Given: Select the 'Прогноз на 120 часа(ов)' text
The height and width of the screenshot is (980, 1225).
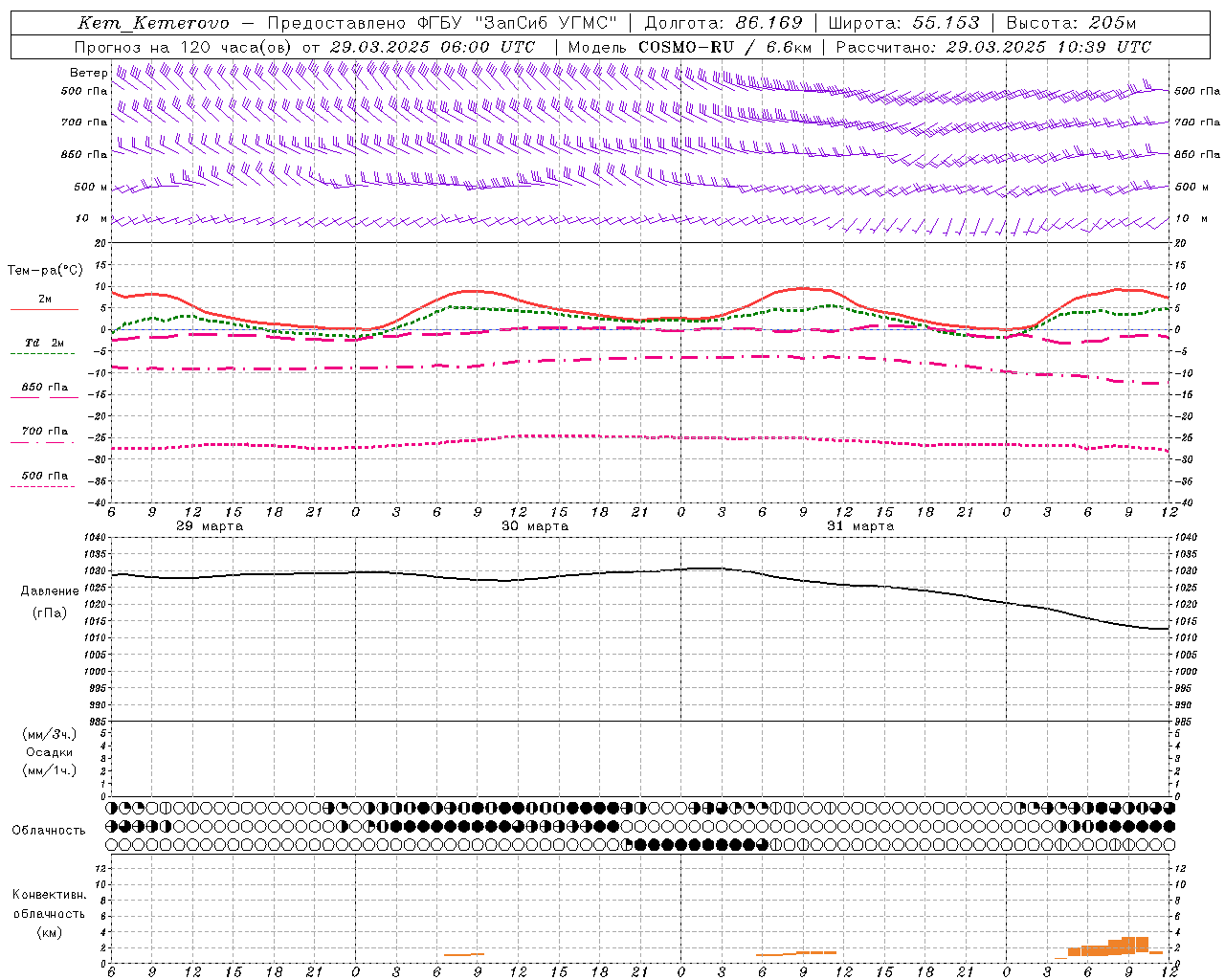Looking at the screenshot, I should [184, 47].
